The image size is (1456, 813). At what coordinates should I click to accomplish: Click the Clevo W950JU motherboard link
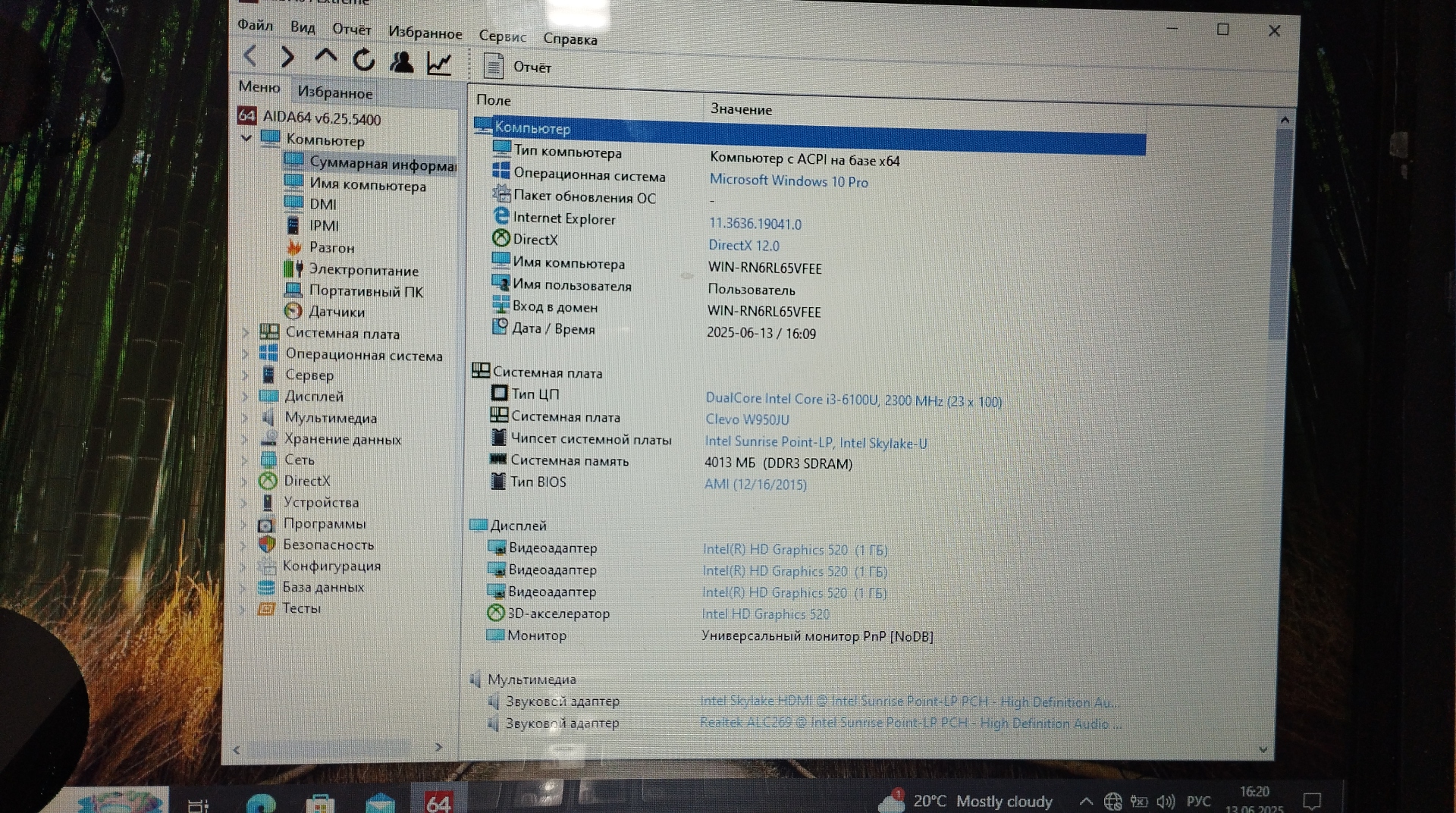coord(747,419)
